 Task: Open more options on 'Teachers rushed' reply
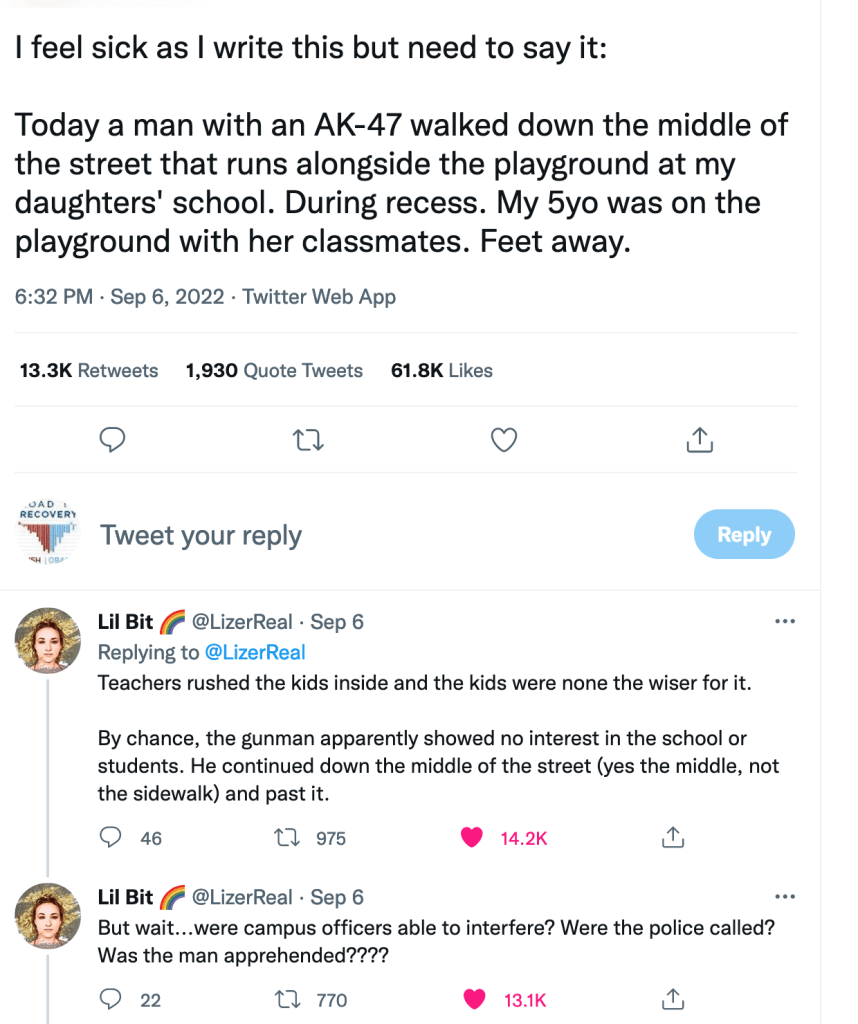pyautogui.click(x=785, y=622)
